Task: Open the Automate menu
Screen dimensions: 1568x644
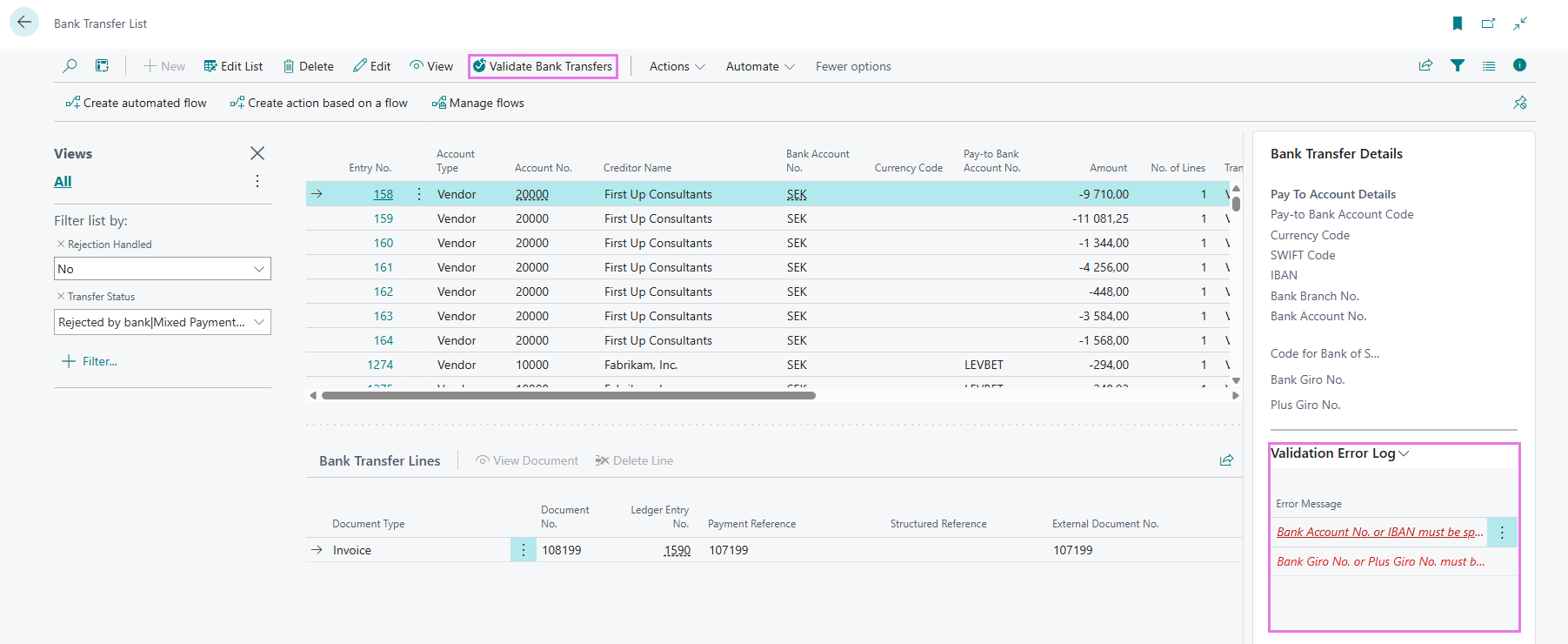Action: pyautogui.click(x=760, y=66)
